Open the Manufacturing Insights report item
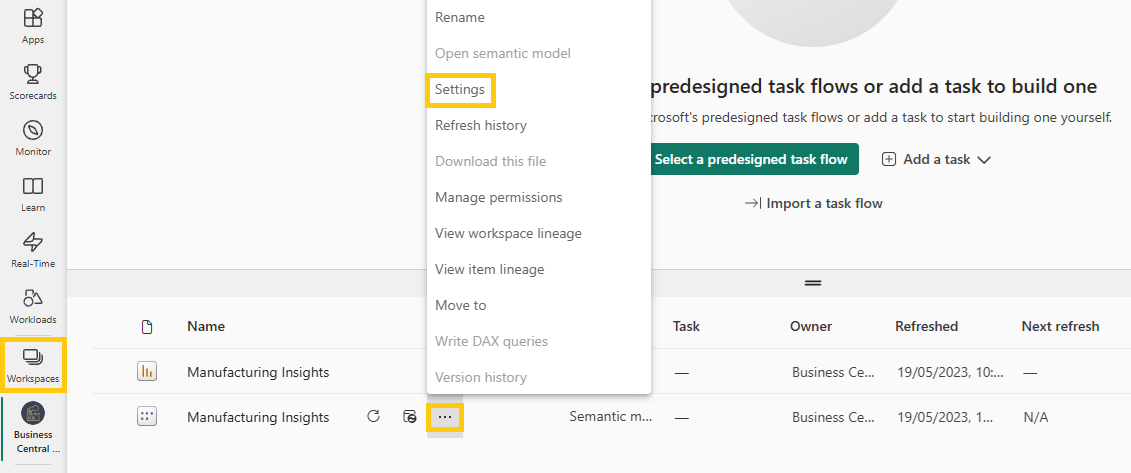Image resolution: width=1131 pixels, height=473 pixels. pos(258,372)
